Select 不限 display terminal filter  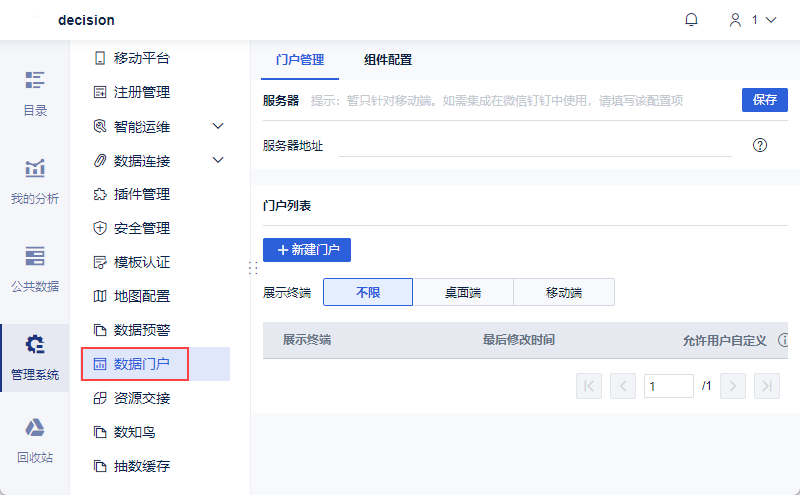pos(368,292)
